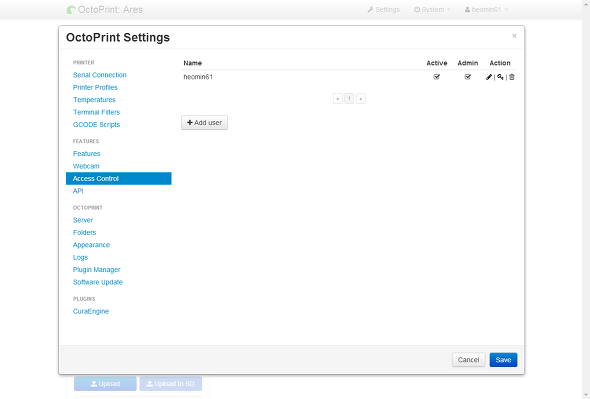
Task: Change password via key icon for heomin61
Action: click(500, 77)
